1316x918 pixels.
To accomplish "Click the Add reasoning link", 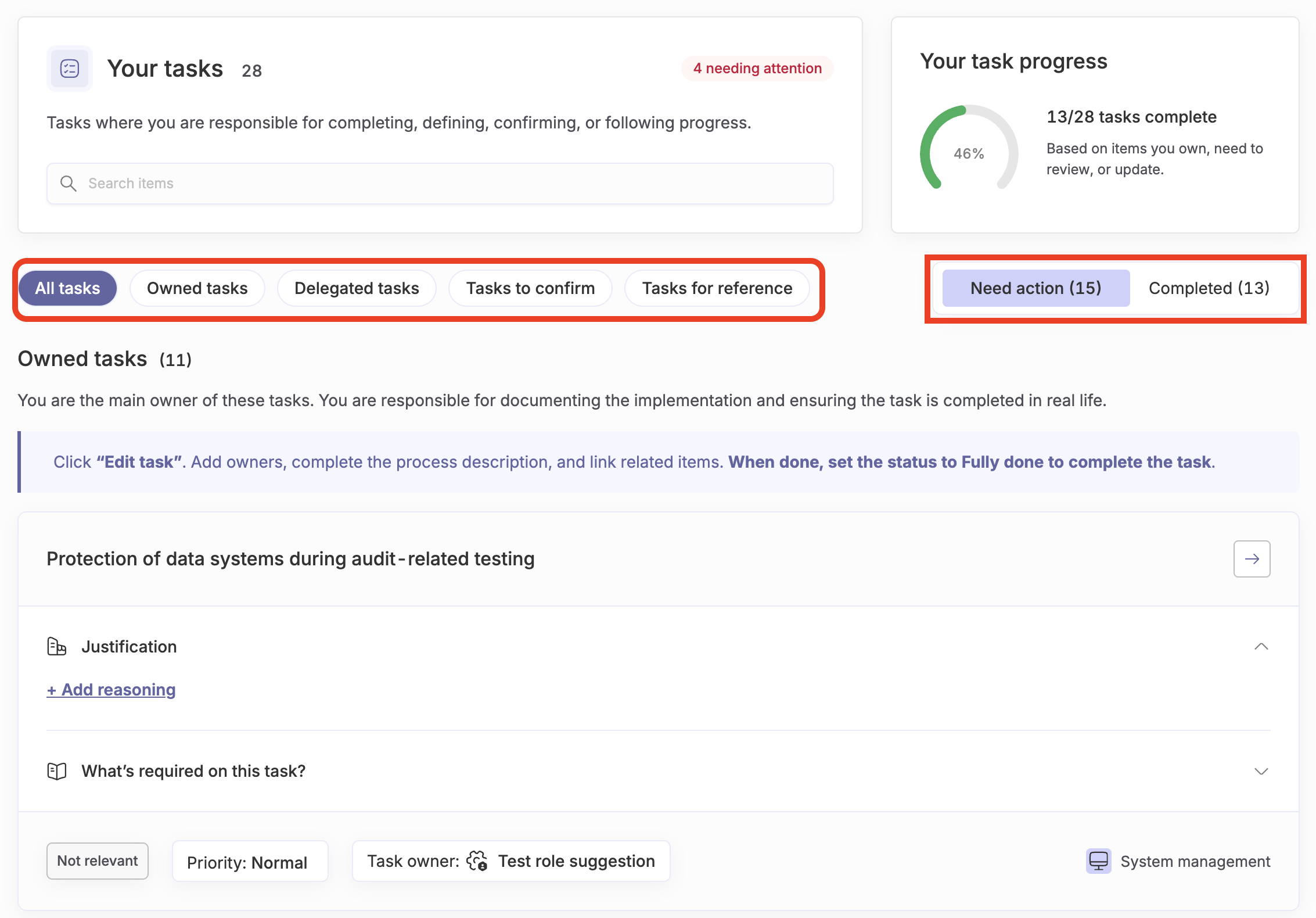I will (111, 690).
